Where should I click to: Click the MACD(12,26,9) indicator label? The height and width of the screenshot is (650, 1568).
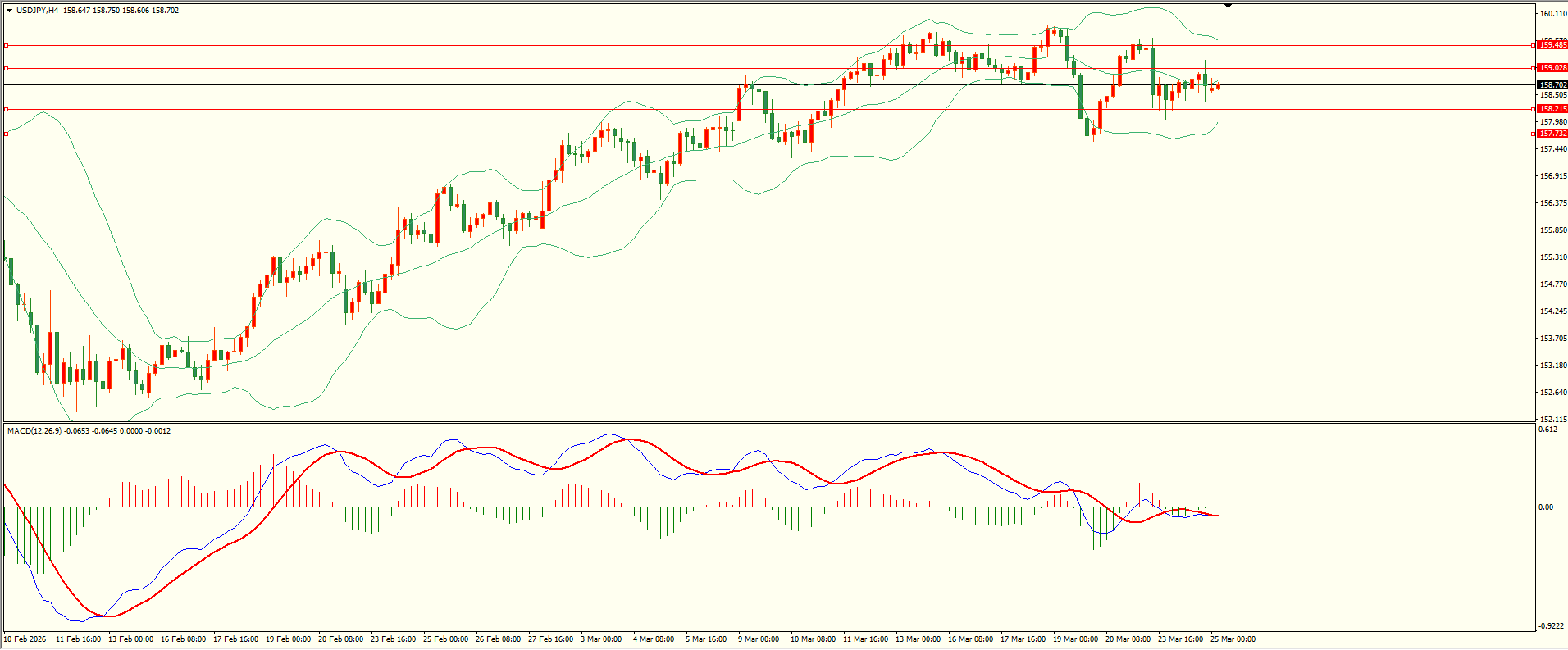[33, 431]
